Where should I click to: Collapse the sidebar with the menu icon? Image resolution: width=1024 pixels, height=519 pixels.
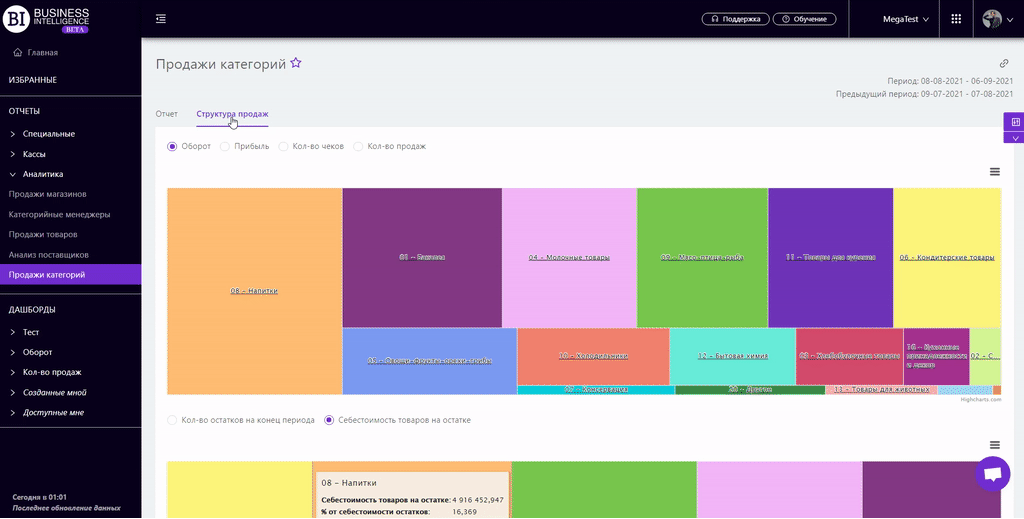161,19
